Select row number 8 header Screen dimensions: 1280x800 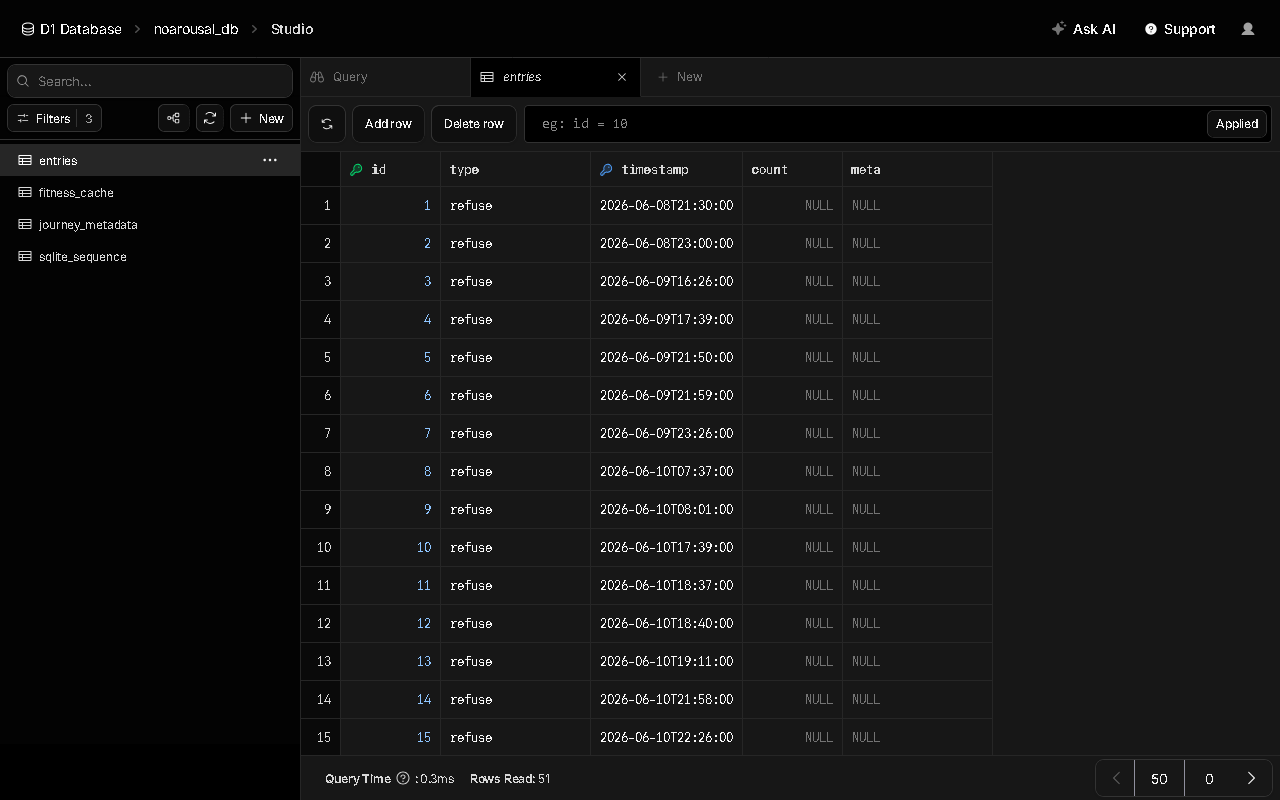(321, 471)
